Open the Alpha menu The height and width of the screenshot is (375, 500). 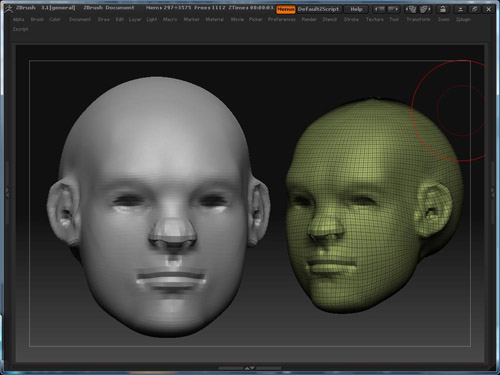pyautogui.click(x=18, y=20)
